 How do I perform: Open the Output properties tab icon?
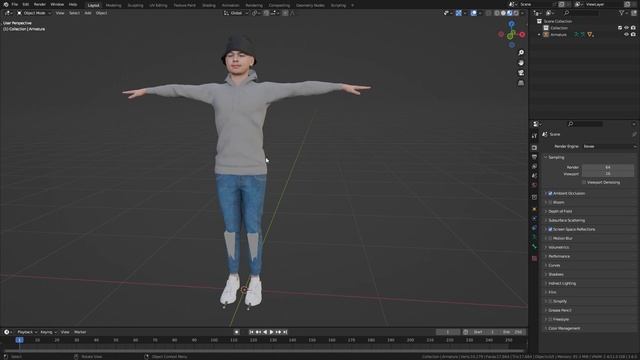pyautogui.click(x=534, y=157)
